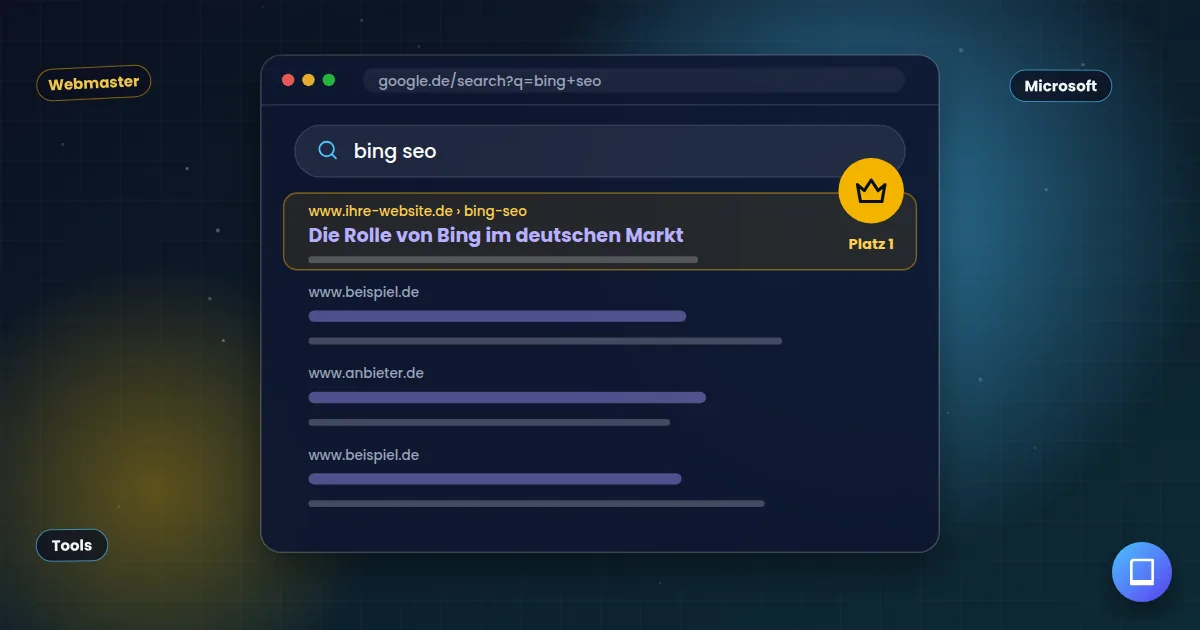
Task: Open the www.anbieter.de result
Action: 366,373
